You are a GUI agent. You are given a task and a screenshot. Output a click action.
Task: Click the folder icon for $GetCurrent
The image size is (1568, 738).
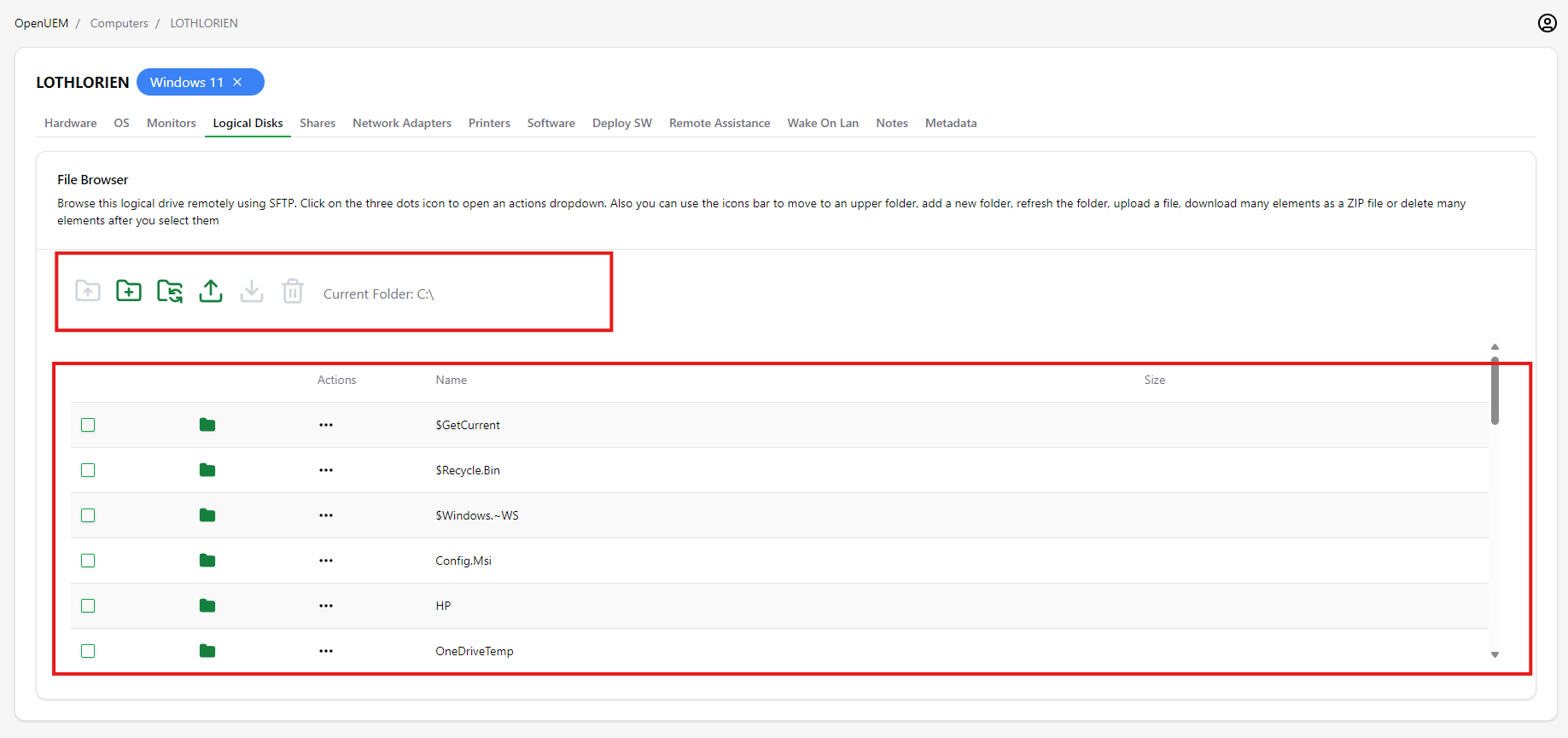207,425
